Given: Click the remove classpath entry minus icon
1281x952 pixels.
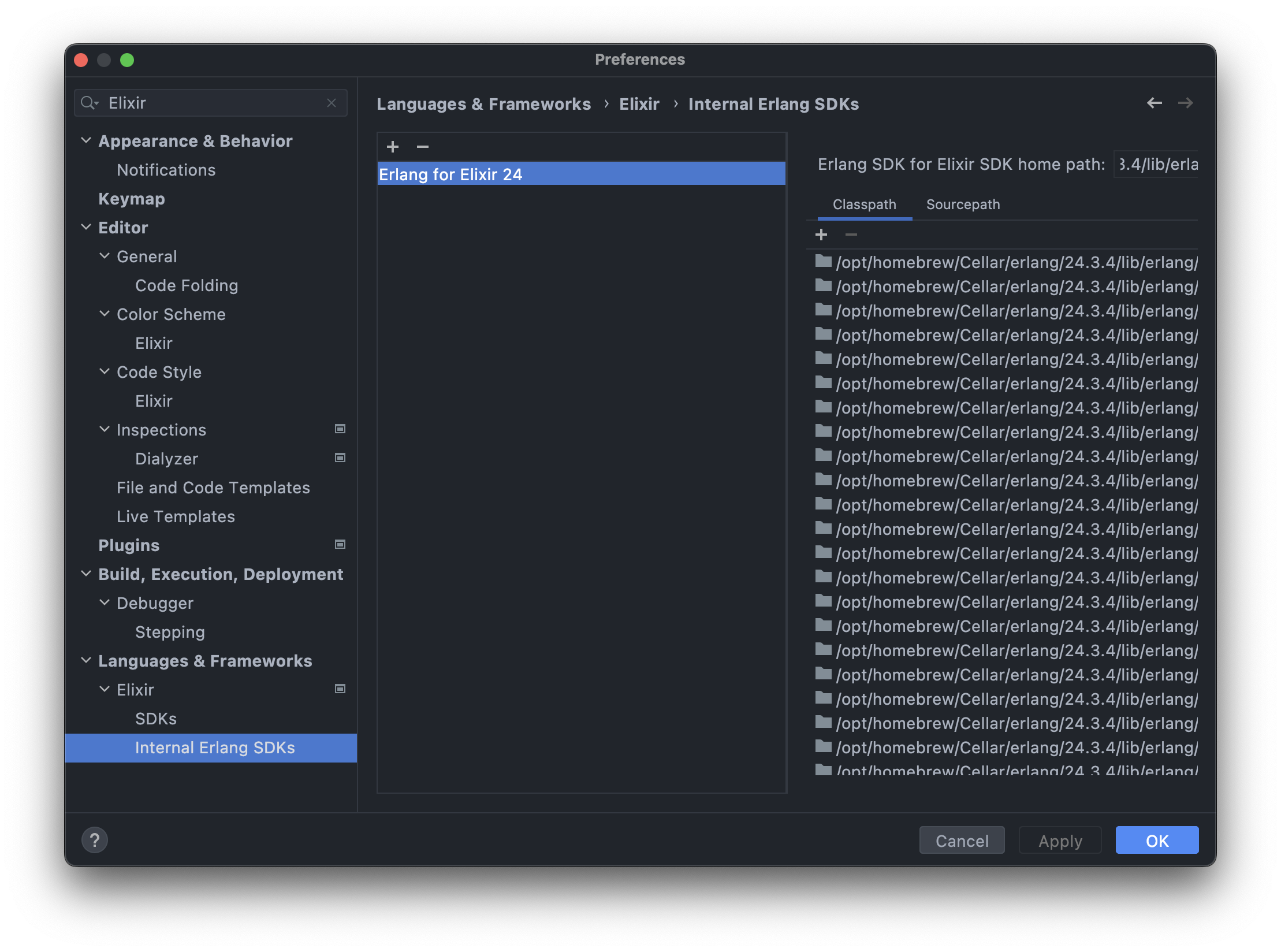Looking at the screenshot, I should (x=851, y=235).
